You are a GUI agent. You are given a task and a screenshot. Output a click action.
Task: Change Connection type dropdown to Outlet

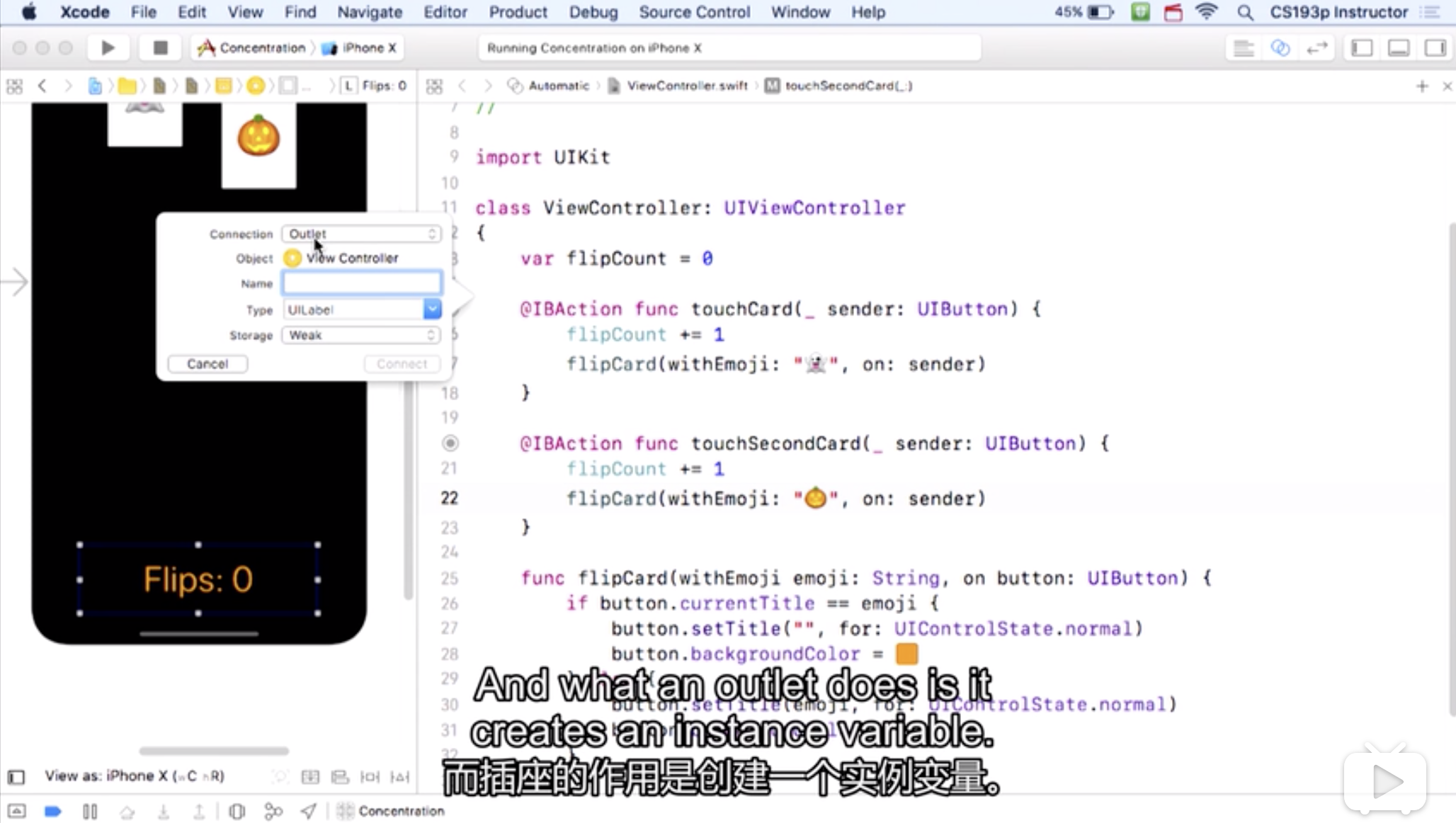point(360,233)
